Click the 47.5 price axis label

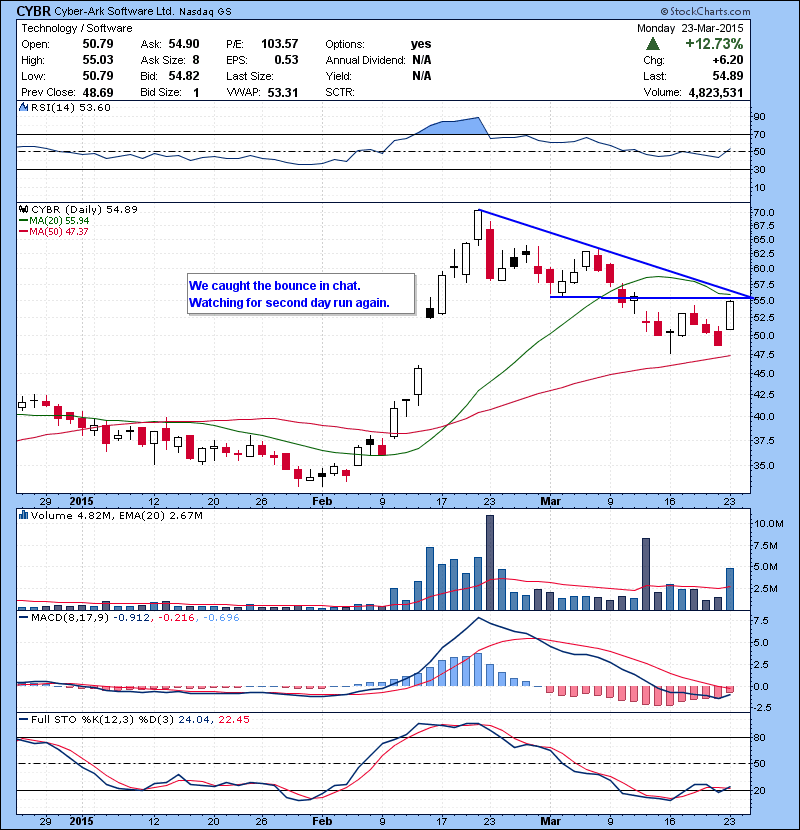tap(764, 355)
